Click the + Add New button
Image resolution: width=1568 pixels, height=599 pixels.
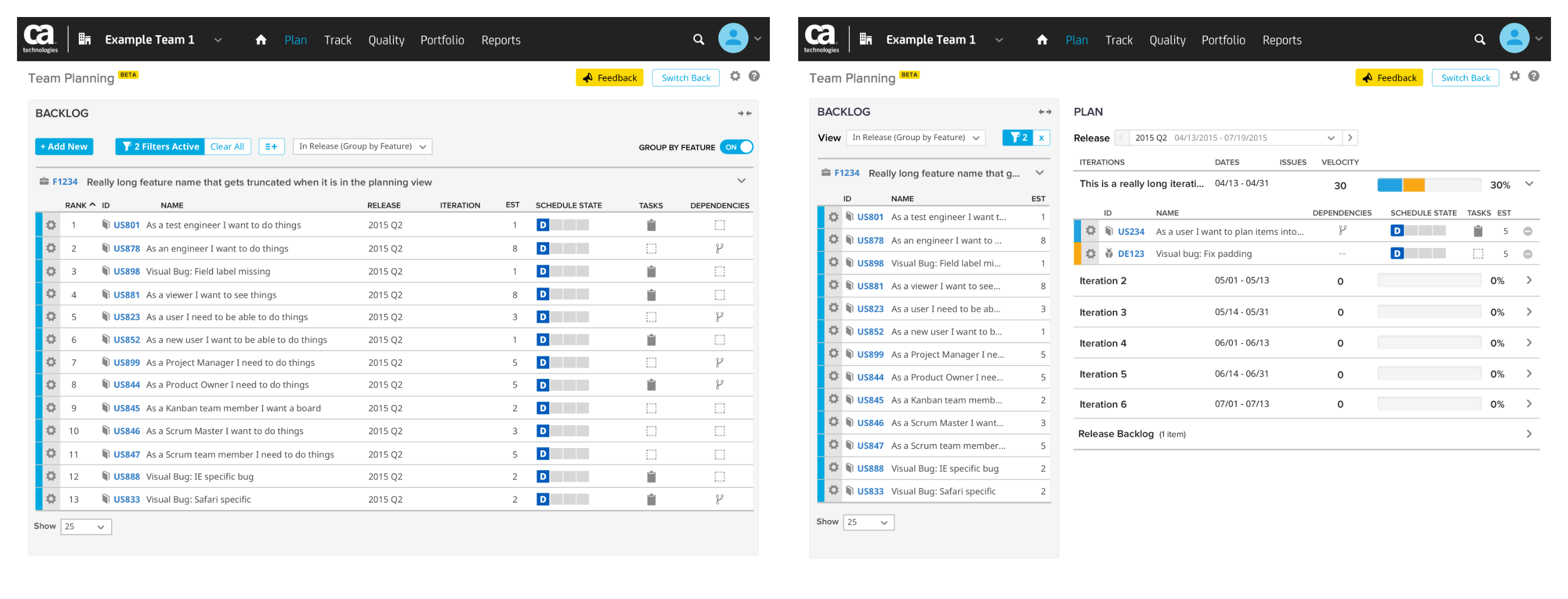[64, 147]
